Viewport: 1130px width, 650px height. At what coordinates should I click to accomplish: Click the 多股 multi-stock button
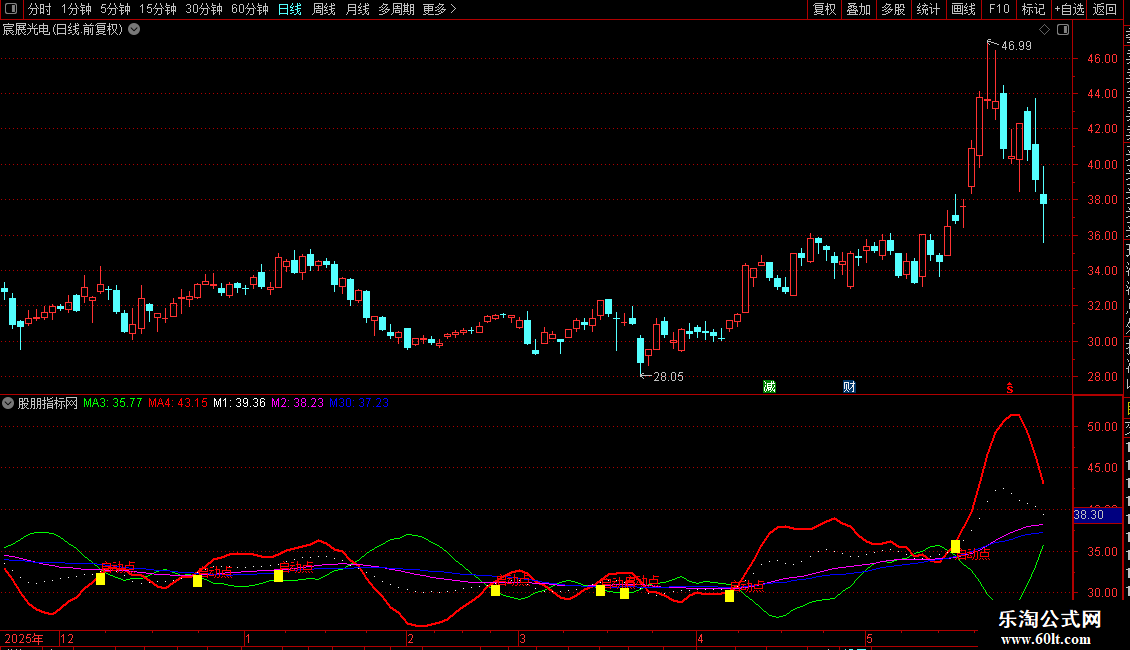(893, 9)
